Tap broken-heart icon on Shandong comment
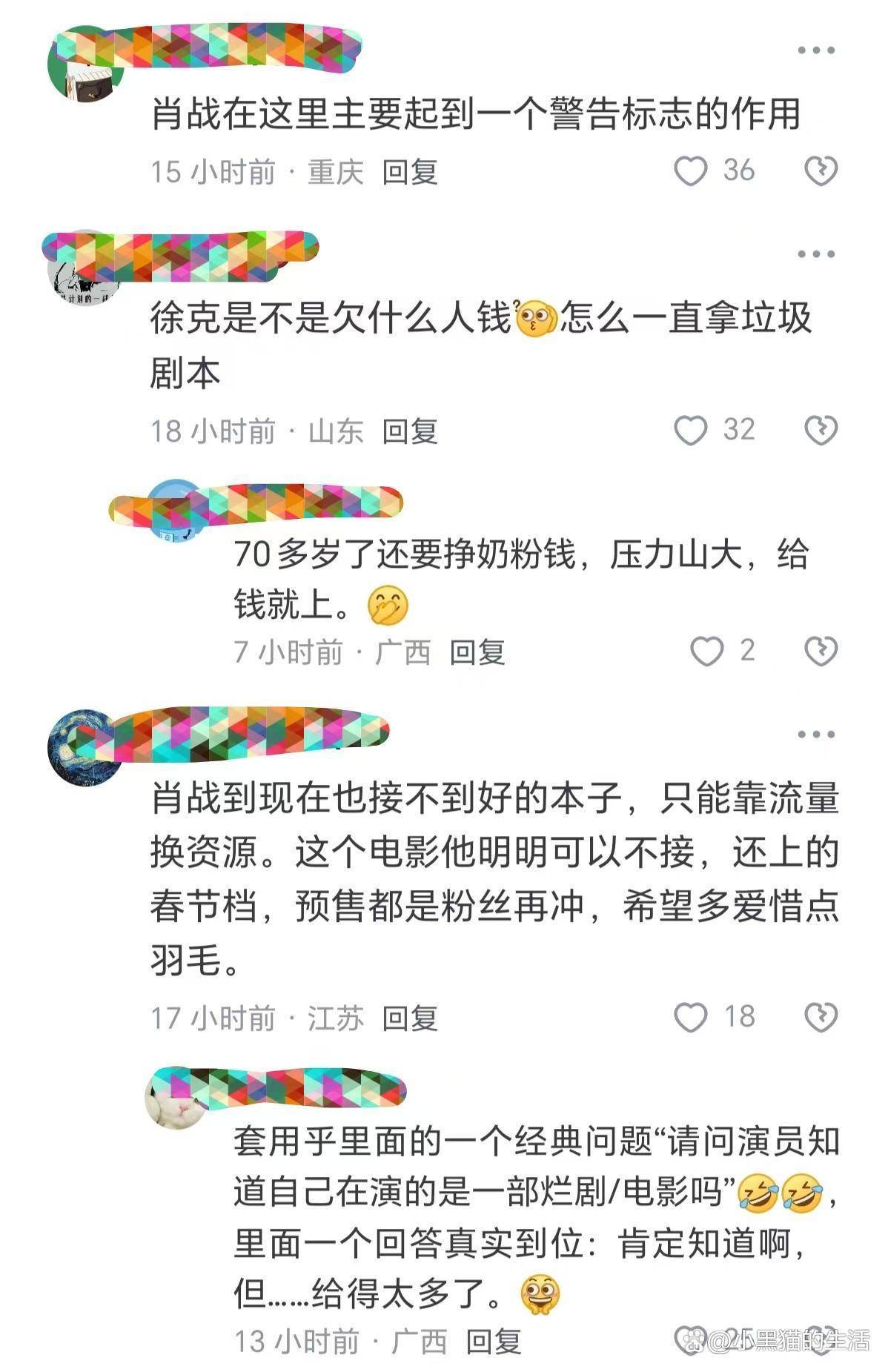Image resolution: width=888 pixels, height=1372 pixels. click(x=821, y=431)
